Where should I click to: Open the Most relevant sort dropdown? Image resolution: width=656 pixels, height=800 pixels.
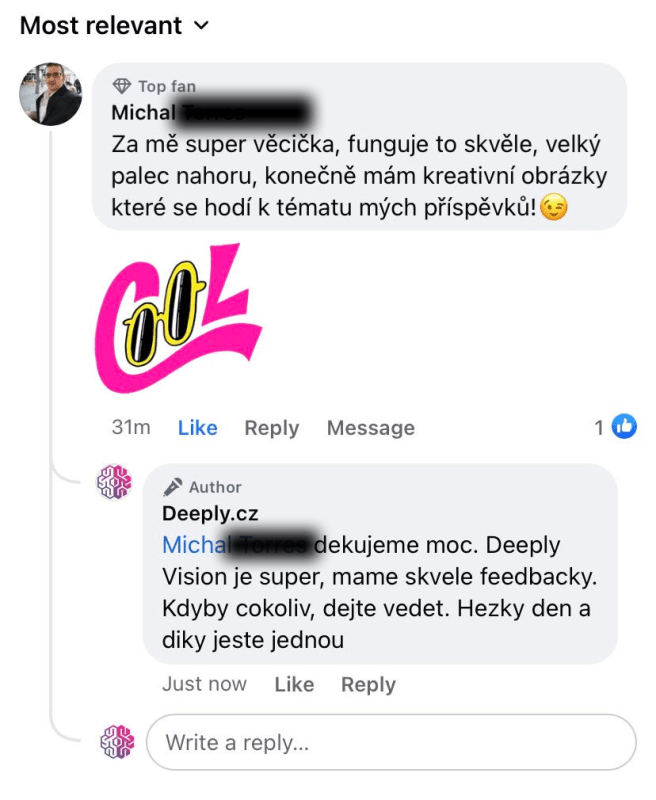114,26
